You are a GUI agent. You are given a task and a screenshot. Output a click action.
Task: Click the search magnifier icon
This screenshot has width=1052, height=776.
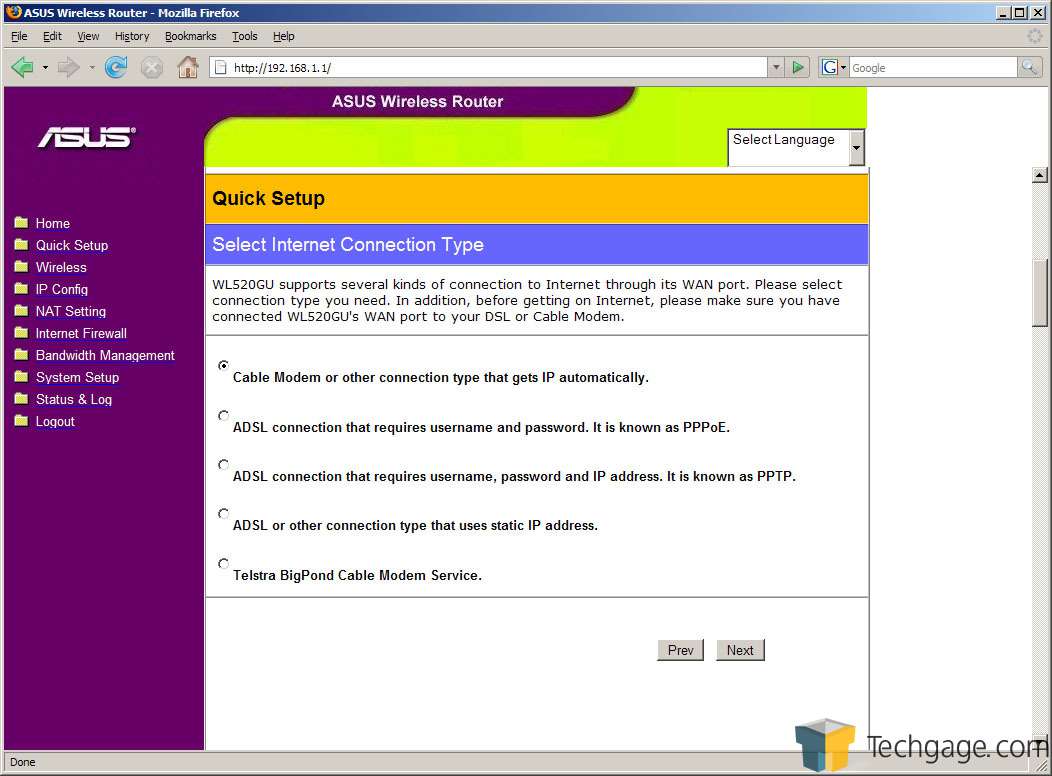[1029, 67]
